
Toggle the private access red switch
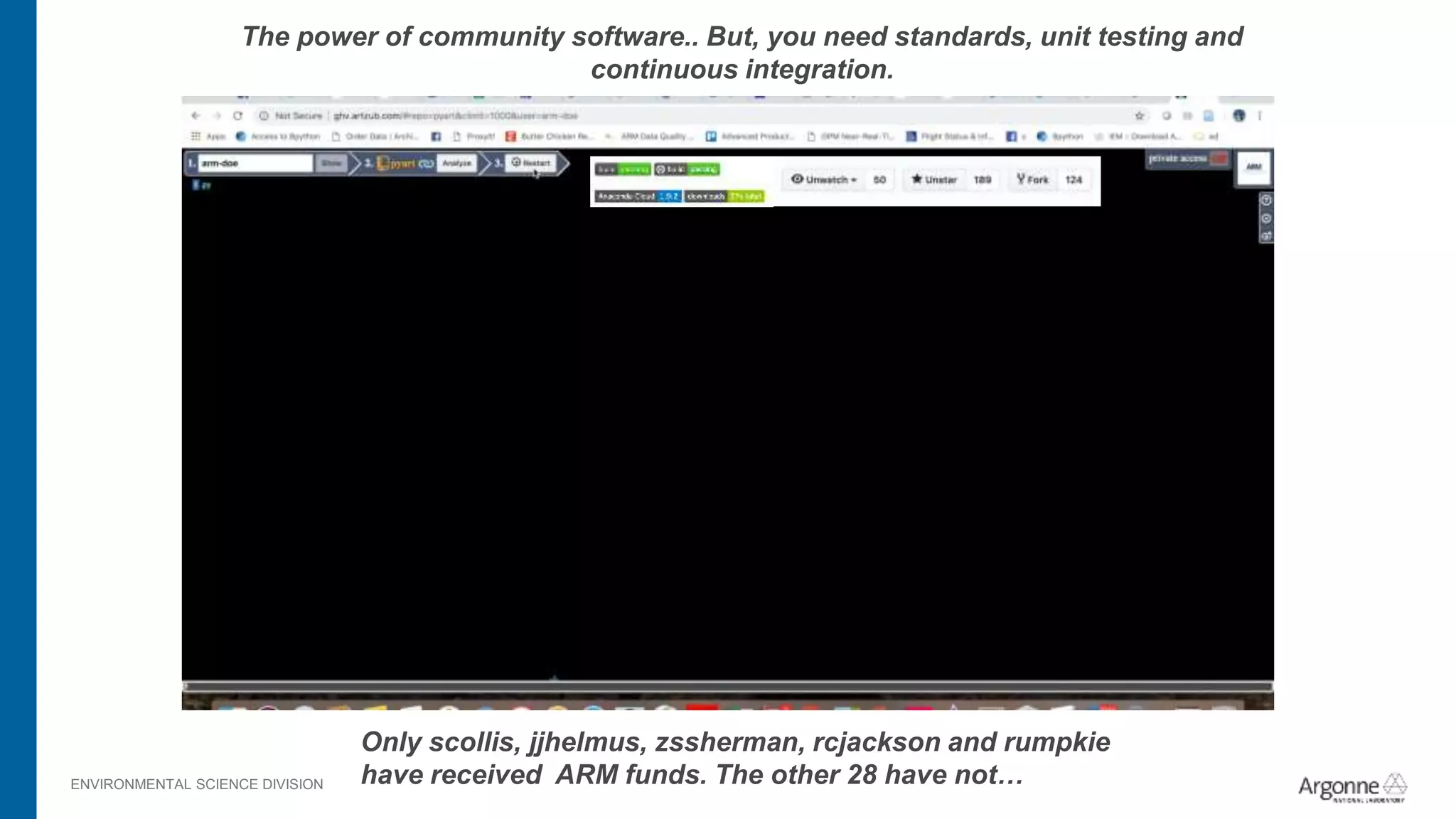[1219, 159]
